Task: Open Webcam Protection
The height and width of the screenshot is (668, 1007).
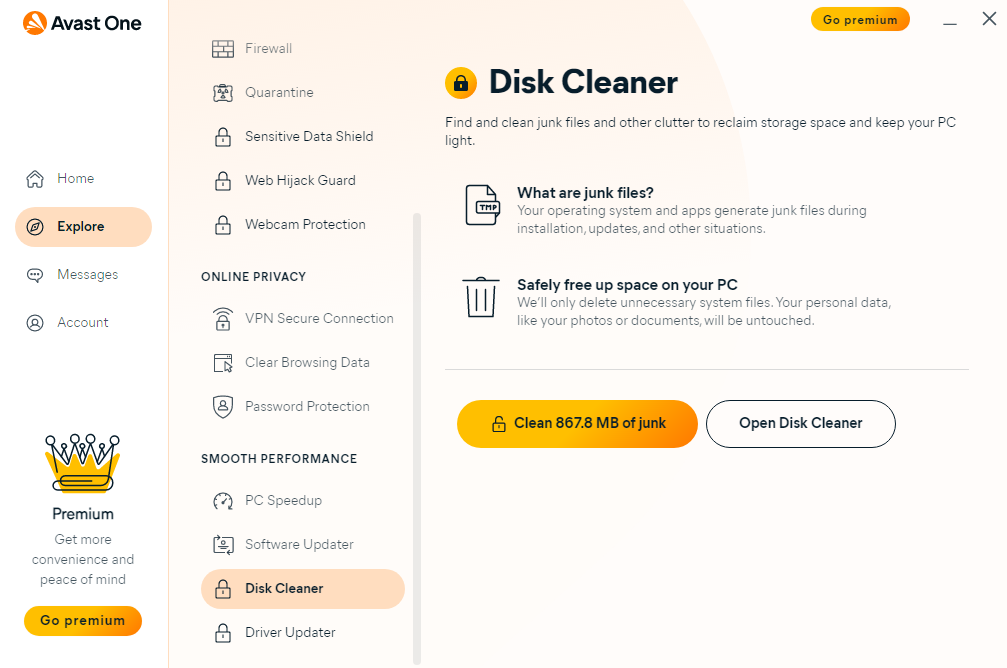Action: click(302, 225)
